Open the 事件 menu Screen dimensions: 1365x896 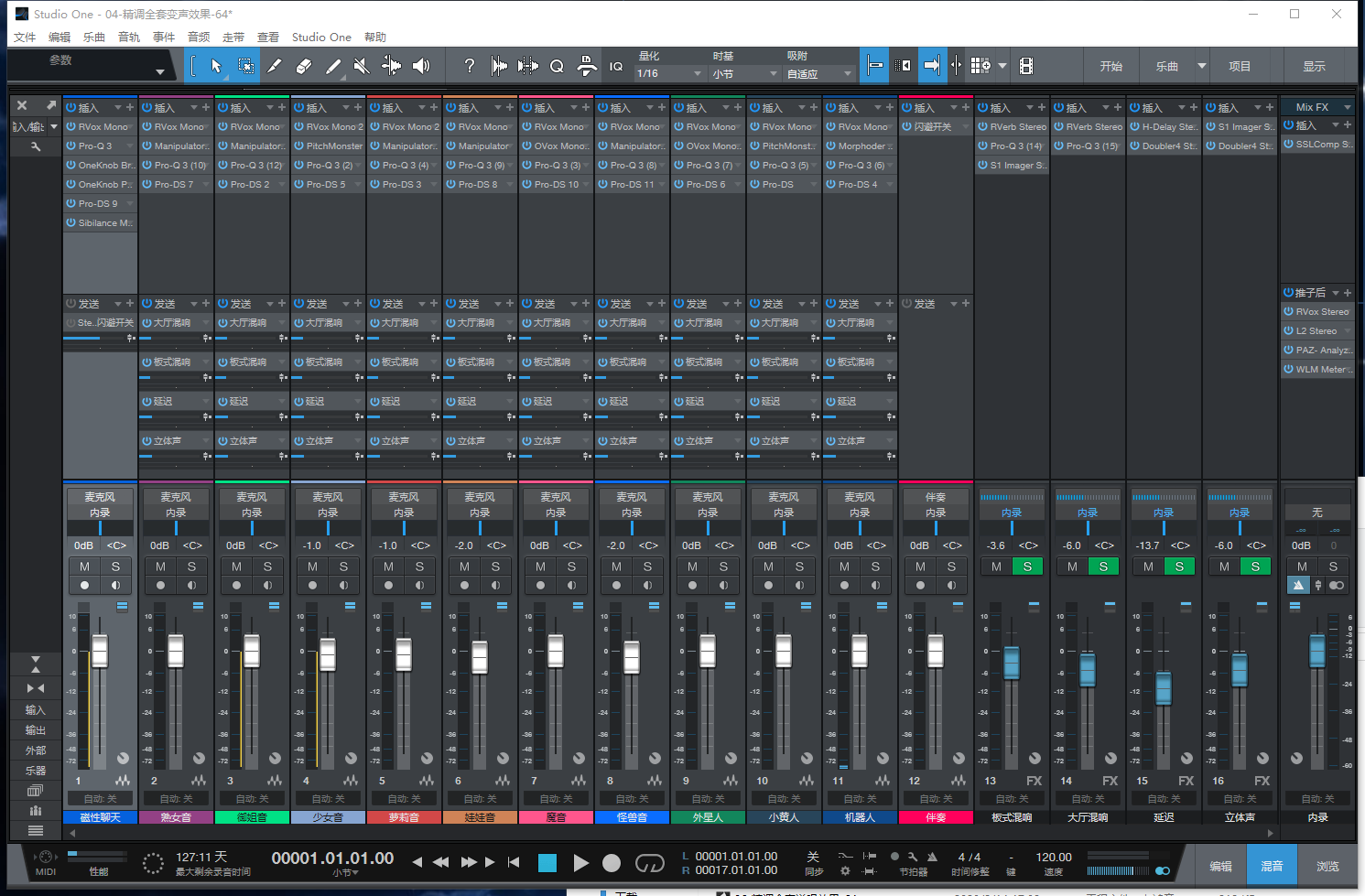click(163, 37)
